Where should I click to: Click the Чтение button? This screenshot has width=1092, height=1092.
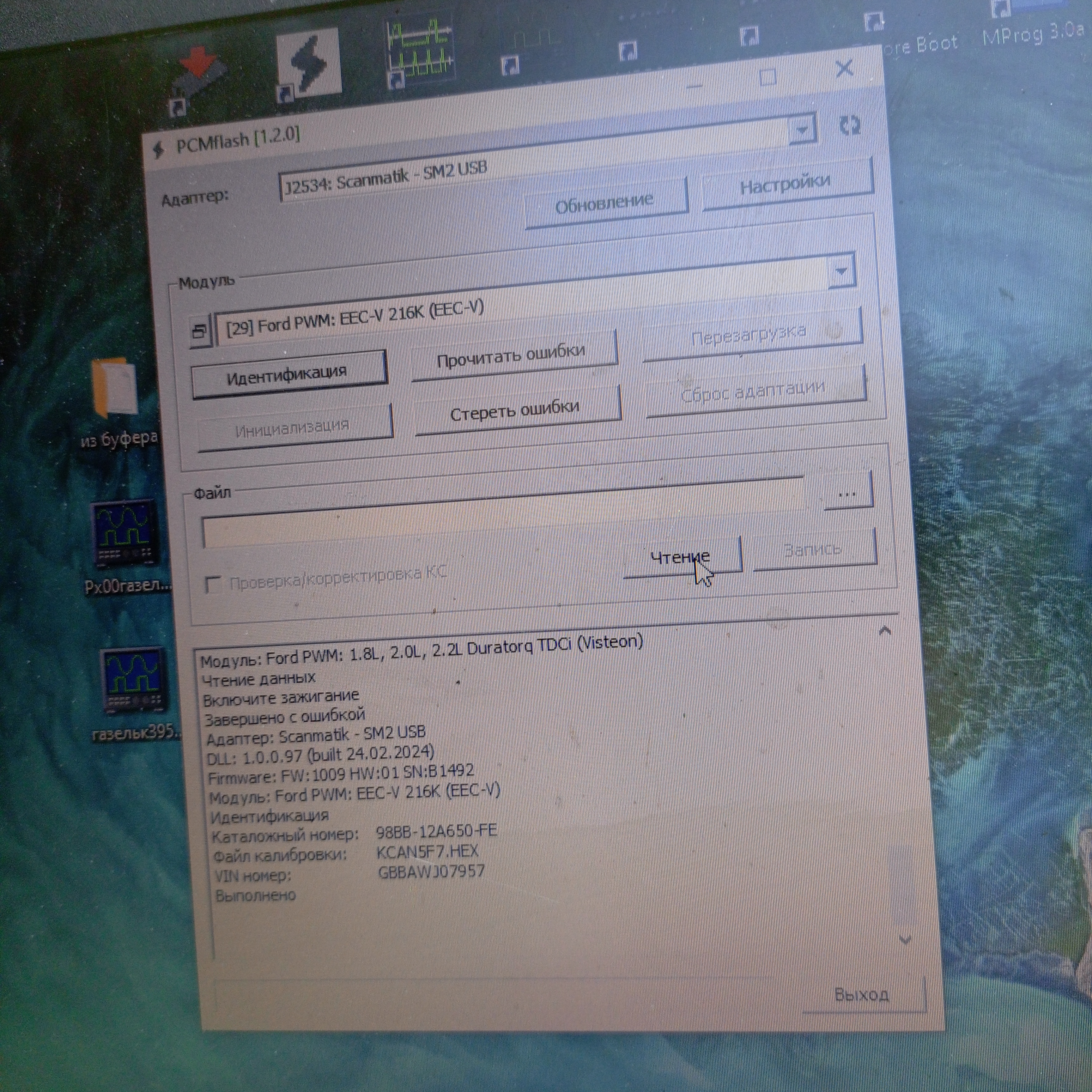(681, 557)
